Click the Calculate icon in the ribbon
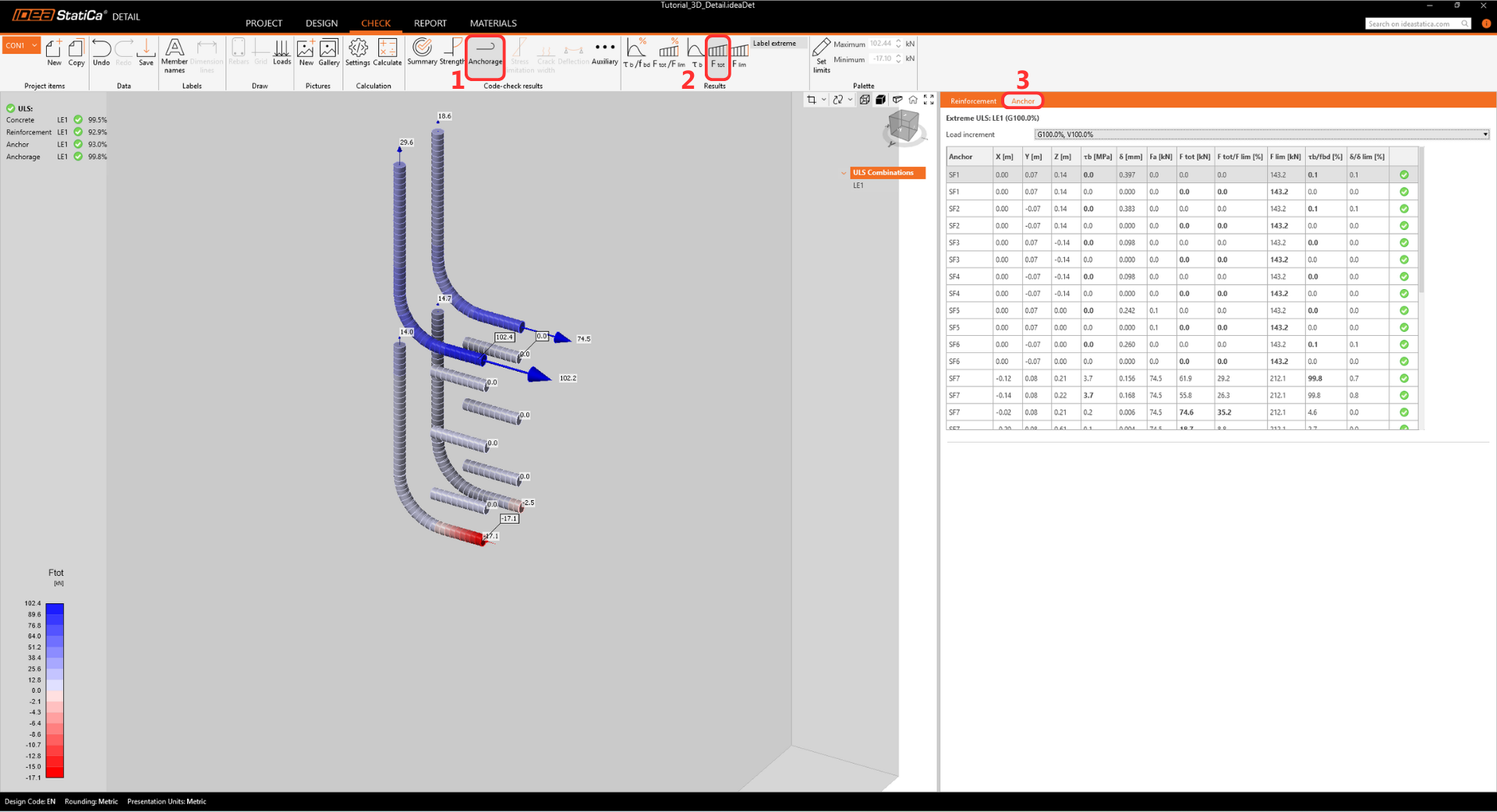Viewport: 1497px width, 812px height. click(387, 52)
